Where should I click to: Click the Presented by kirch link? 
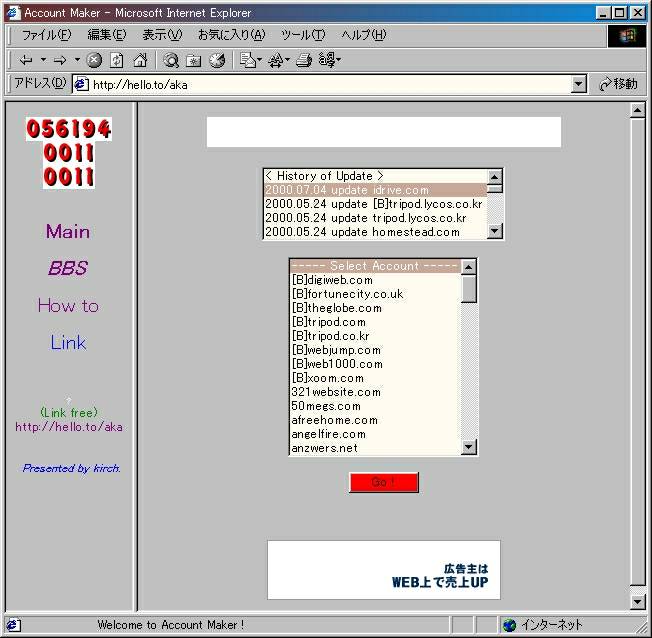tap(72, 468)
